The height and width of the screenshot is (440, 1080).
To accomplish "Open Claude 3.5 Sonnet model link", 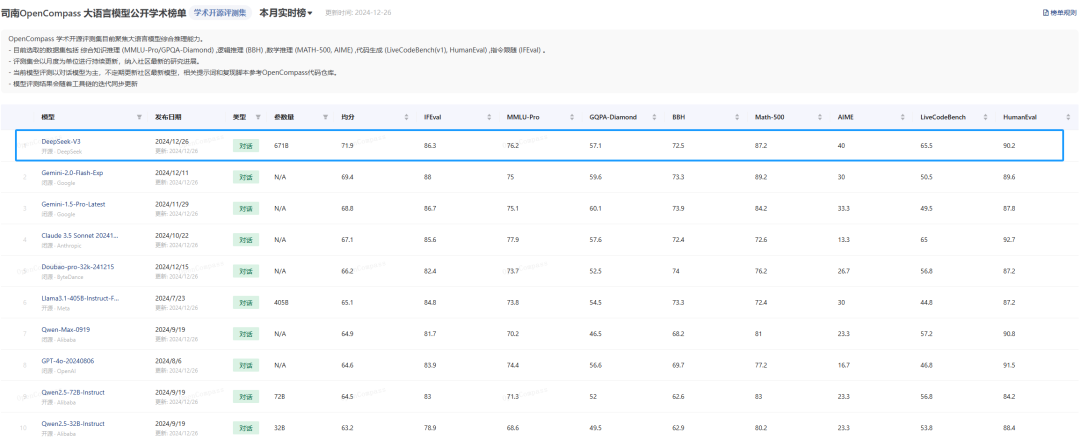I will (80, 235).
